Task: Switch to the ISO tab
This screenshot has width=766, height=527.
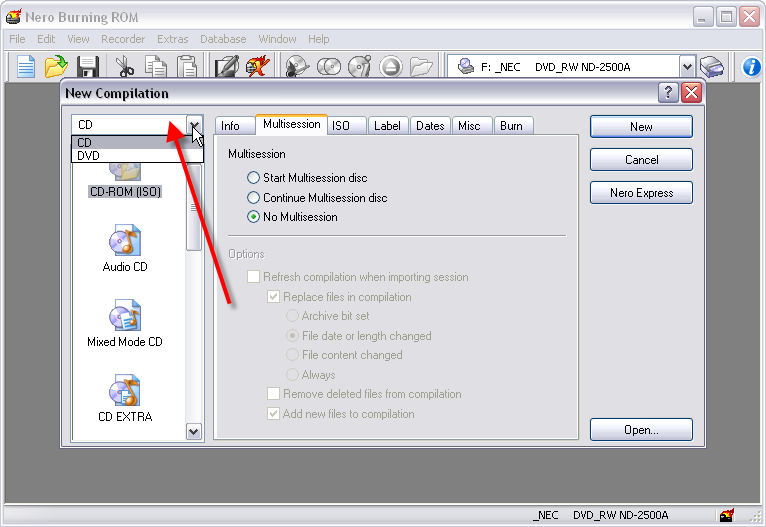Action: (346, 126)
